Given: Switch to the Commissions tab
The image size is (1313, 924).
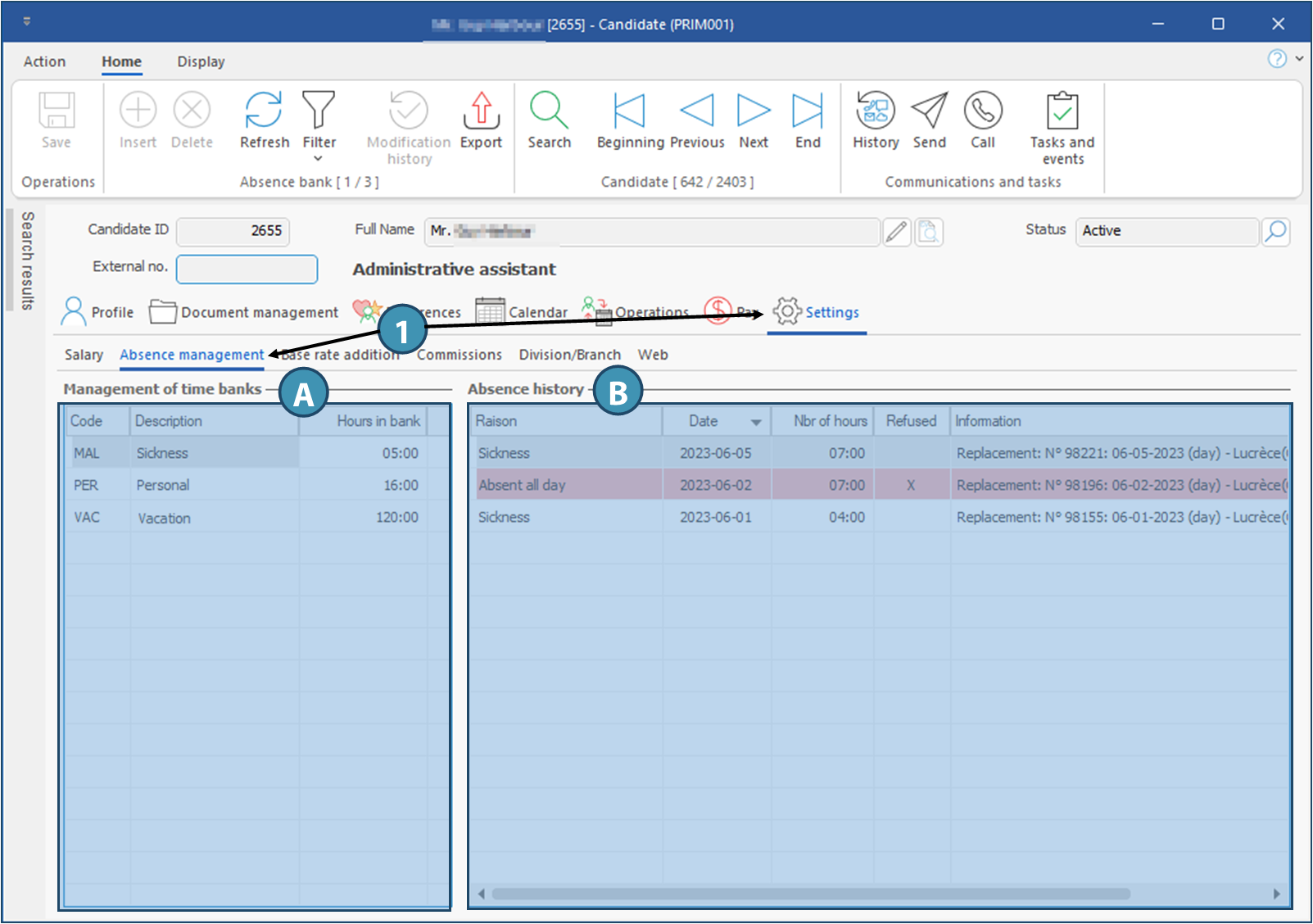Looking at the screenshot, I should pyautogui.click(x=459, y=355).
